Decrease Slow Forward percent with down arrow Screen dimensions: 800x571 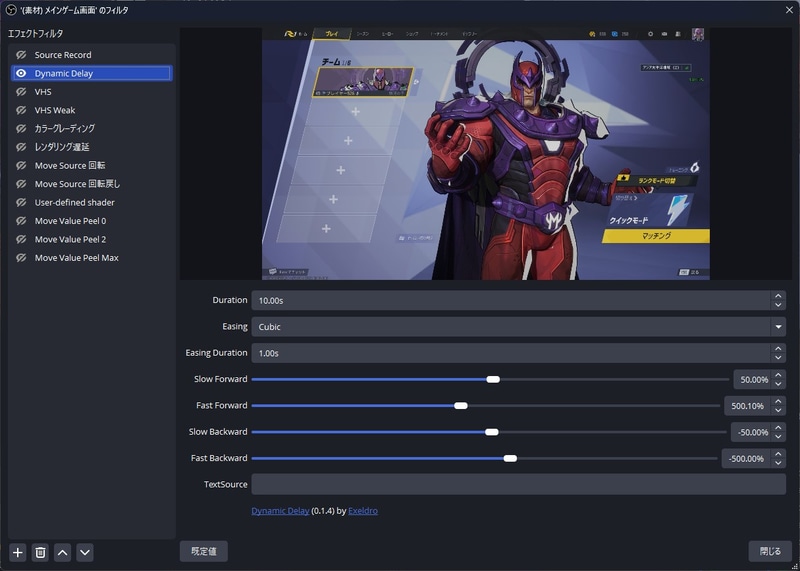pos(778,384)
